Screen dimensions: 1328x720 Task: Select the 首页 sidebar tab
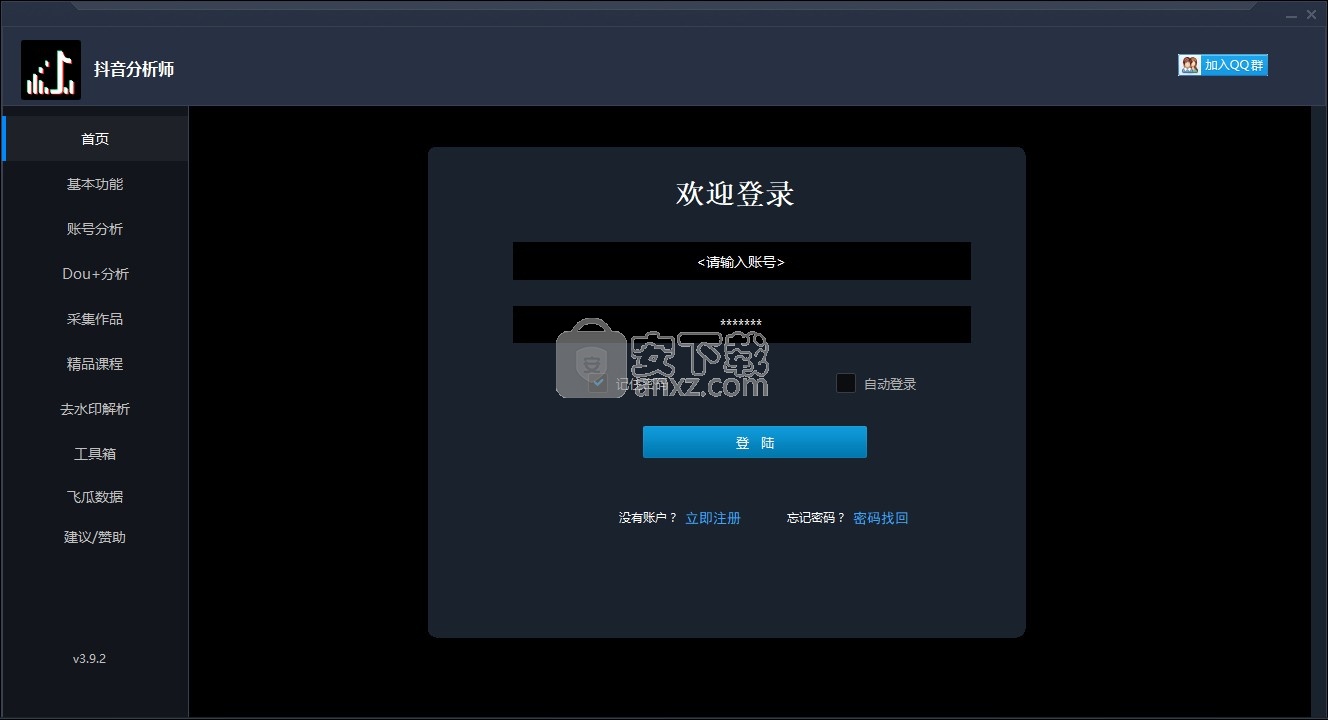click(x=95, y=139)
